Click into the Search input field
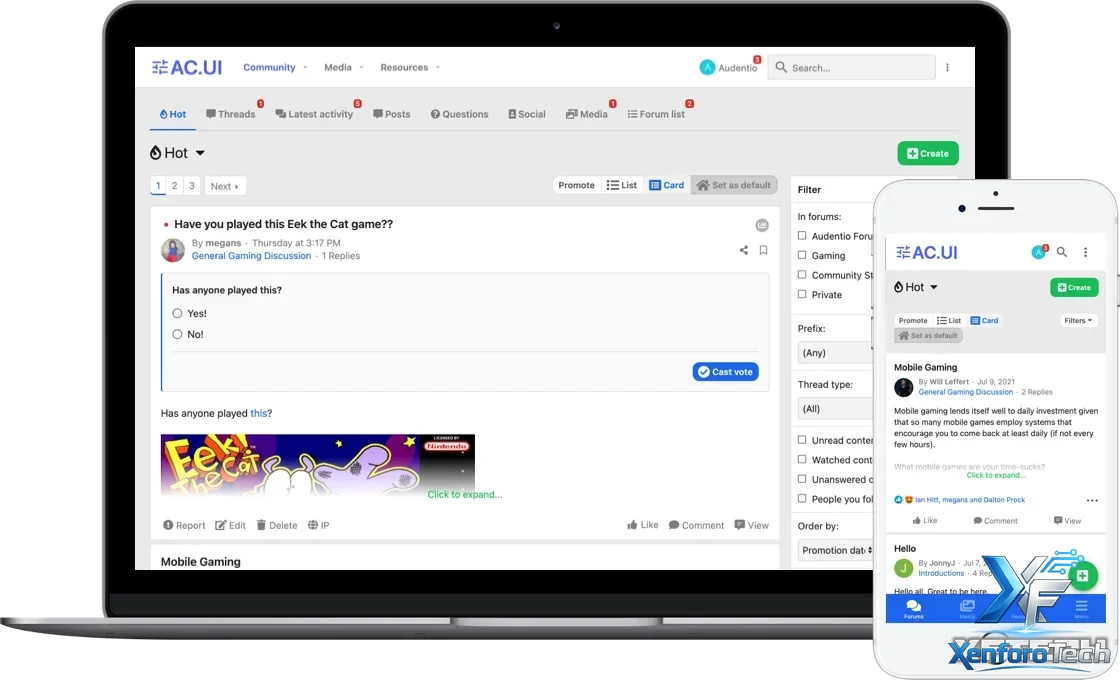Image resolution: width=1120 pixels, height=680 pixels. [x=858, y=68]
